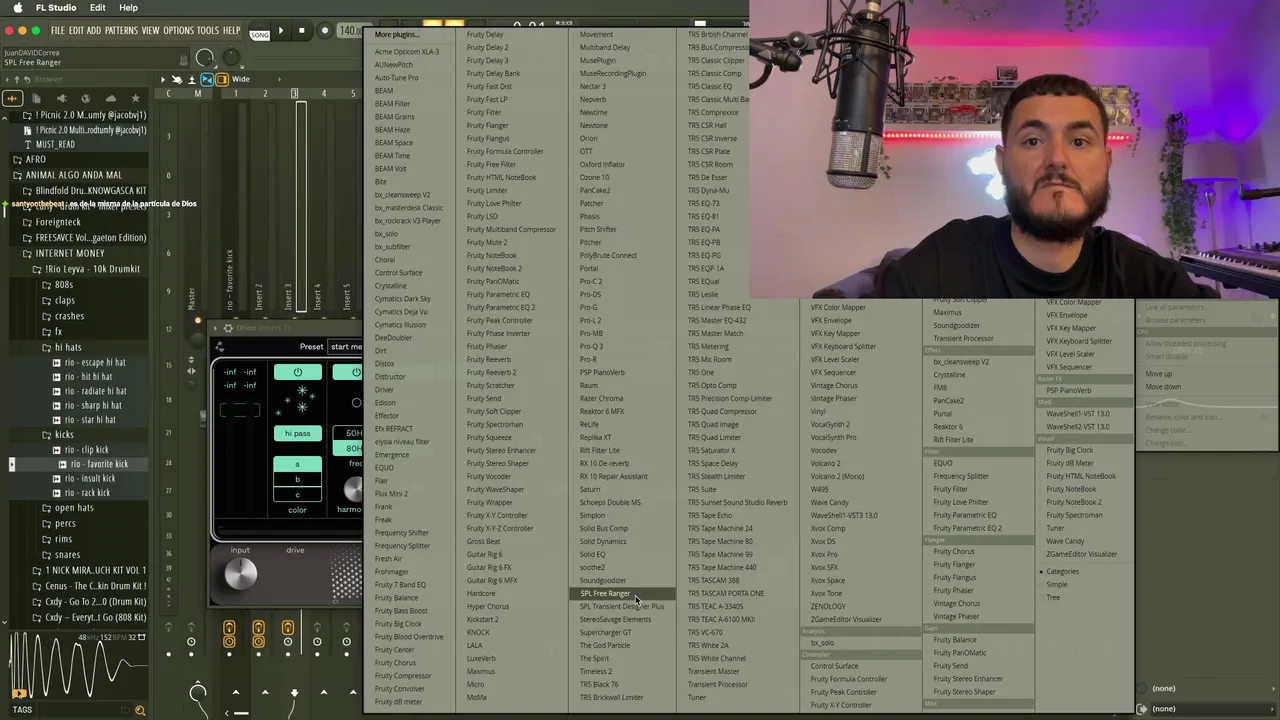Viewport: 1280px width, 720px height.
Task: Open the VIEW menu
Action: pyautogui.click(x=150, y=31)
